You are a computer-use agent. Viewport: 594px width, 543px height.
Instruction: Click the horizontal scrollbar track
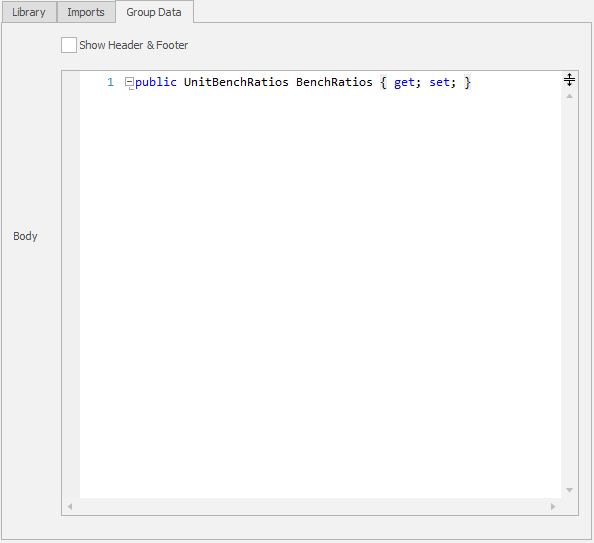pos(311,507)
